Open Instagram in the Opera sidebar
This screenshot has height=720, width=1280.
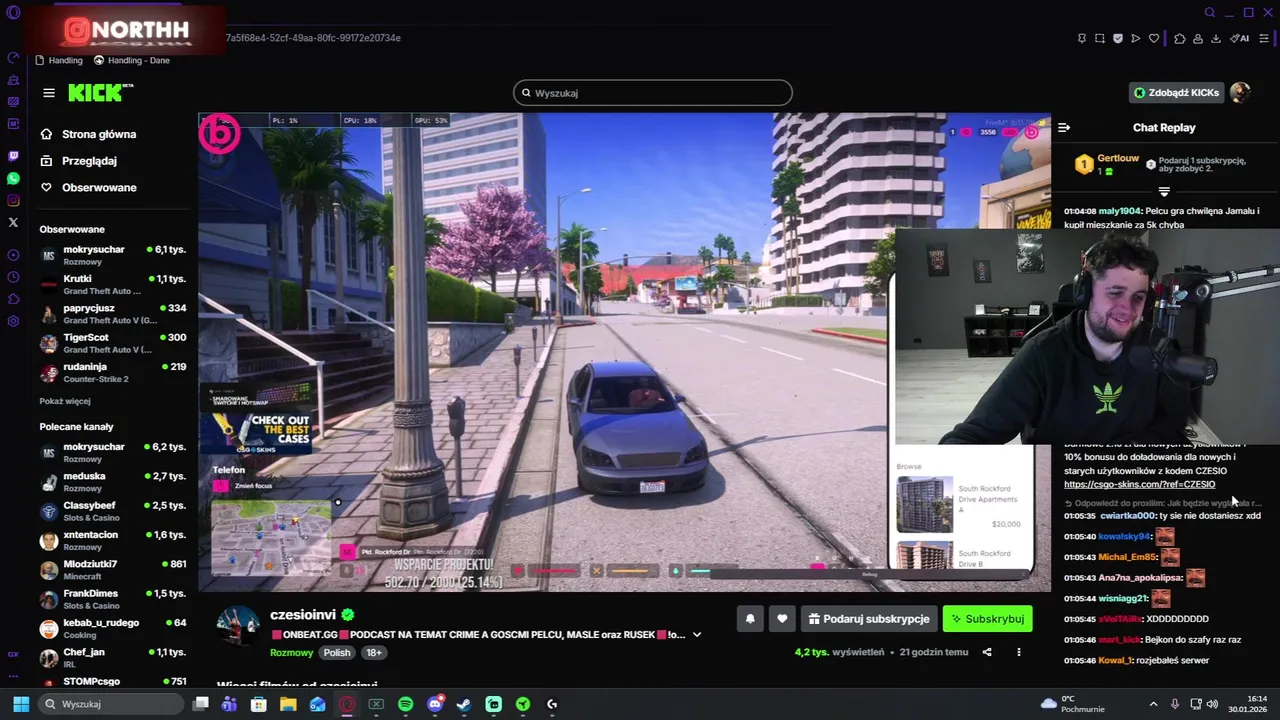point(13,200)
